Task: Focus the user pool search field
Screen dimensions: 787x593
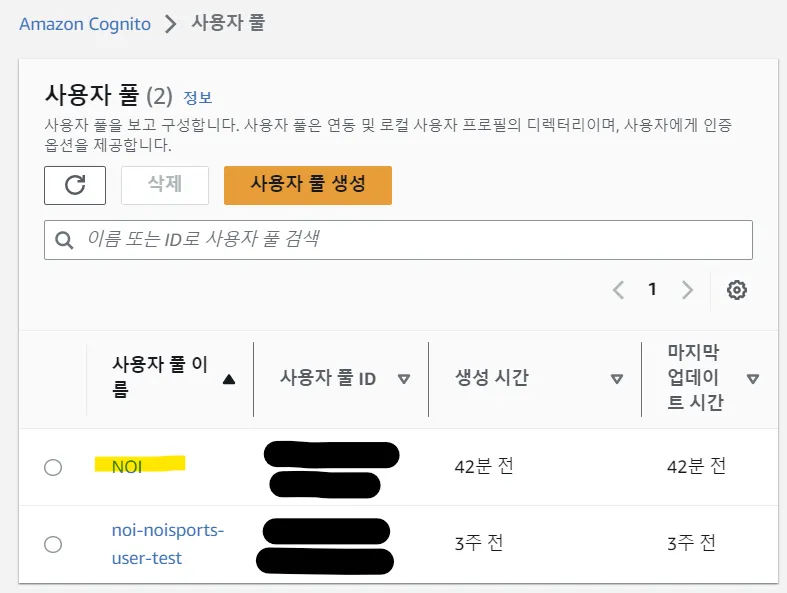Action: pyautogui.click(x=410, y=240)
